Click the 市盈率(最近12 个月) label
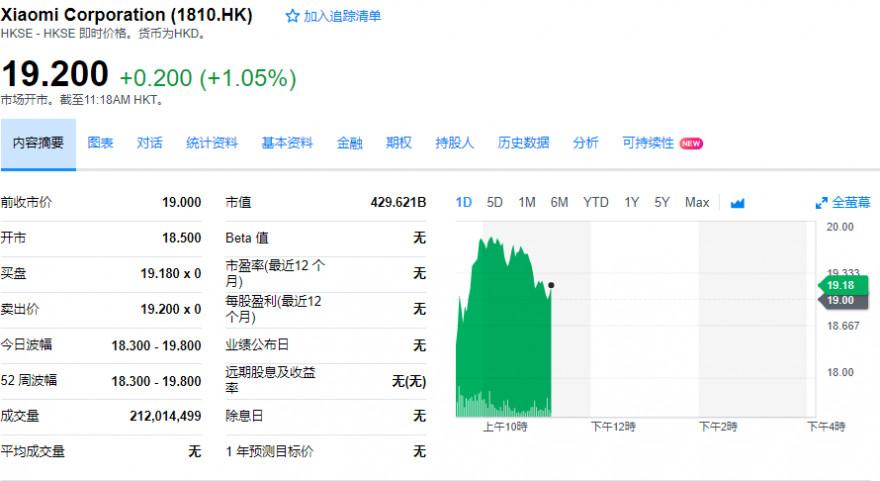 [x=275, y=273]
